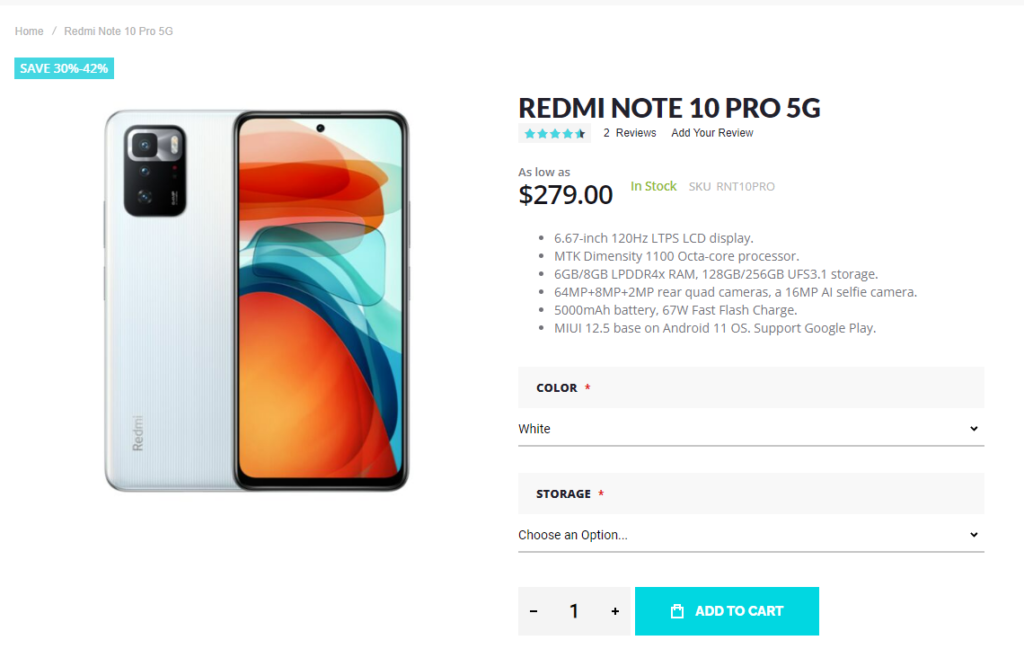Open the Color dropdown showing White
Screen dimensions: 1024x649
point(750,428)
